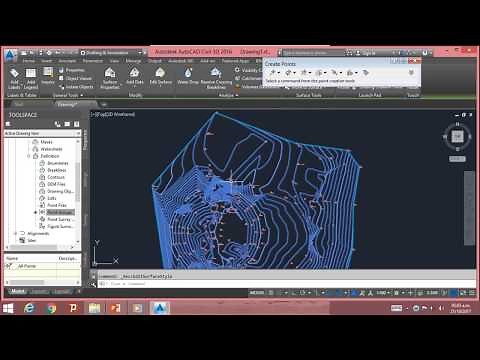Select Sites in the Toolspace tree
This screenshot has width=480, height=360.
click(28, 240)
